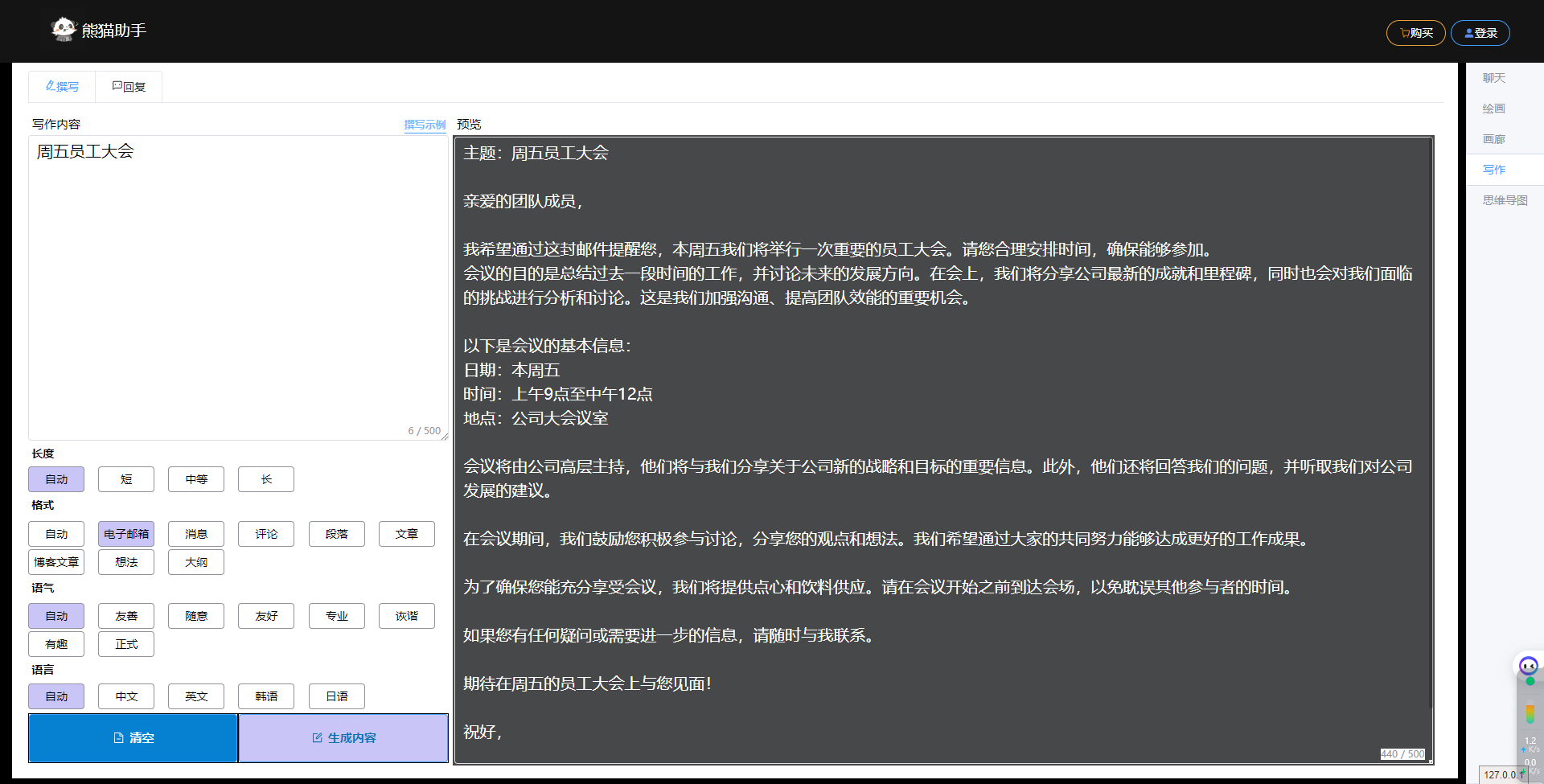Open the 撰写示例 link

pos(424,125)
